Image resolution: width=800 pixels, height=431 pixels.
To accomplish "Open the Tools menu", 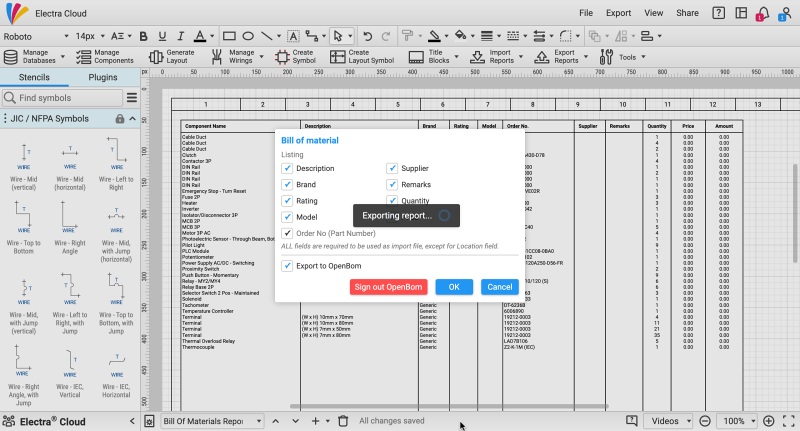I will [622, 57].
